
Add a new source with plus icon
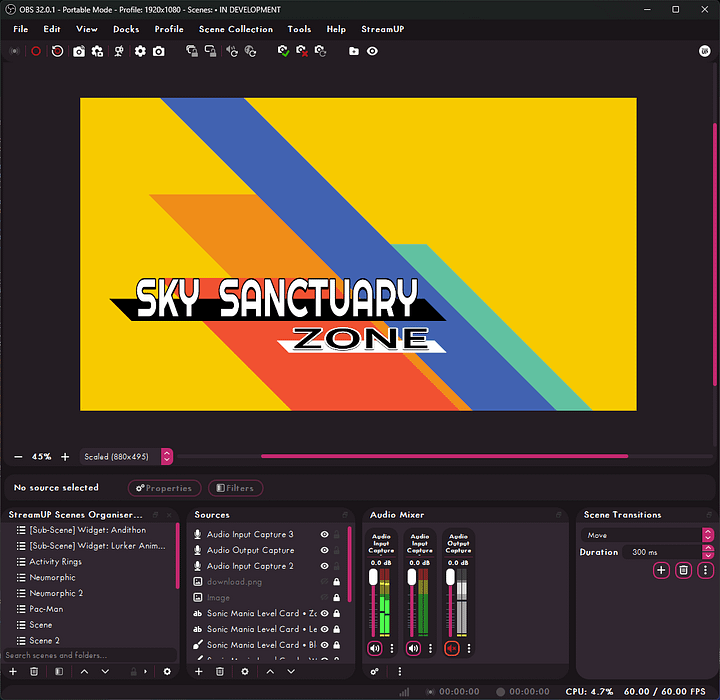tap(199, 672)
